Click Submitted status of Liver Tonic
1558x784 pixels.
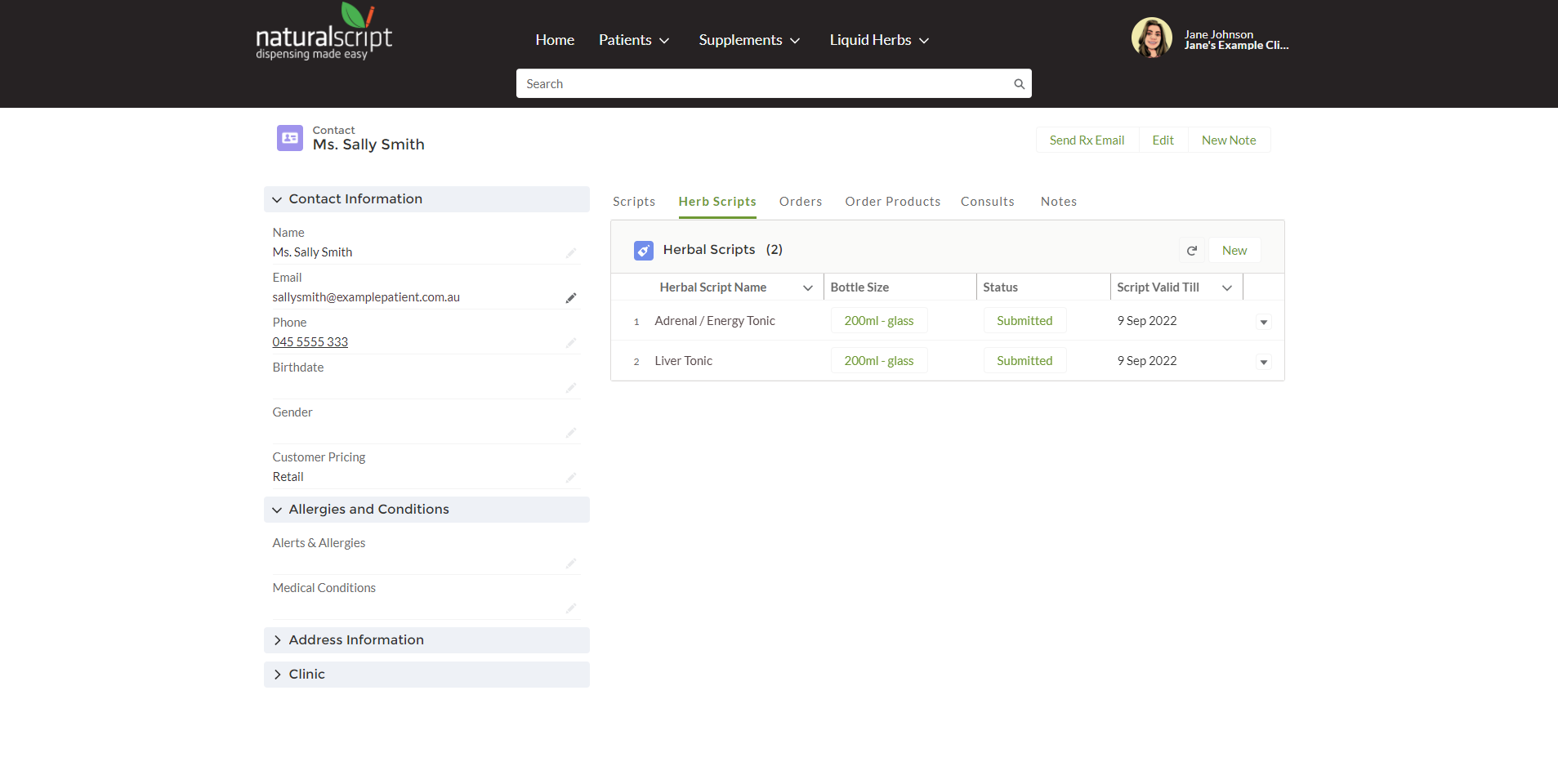tap(1025, 361)
